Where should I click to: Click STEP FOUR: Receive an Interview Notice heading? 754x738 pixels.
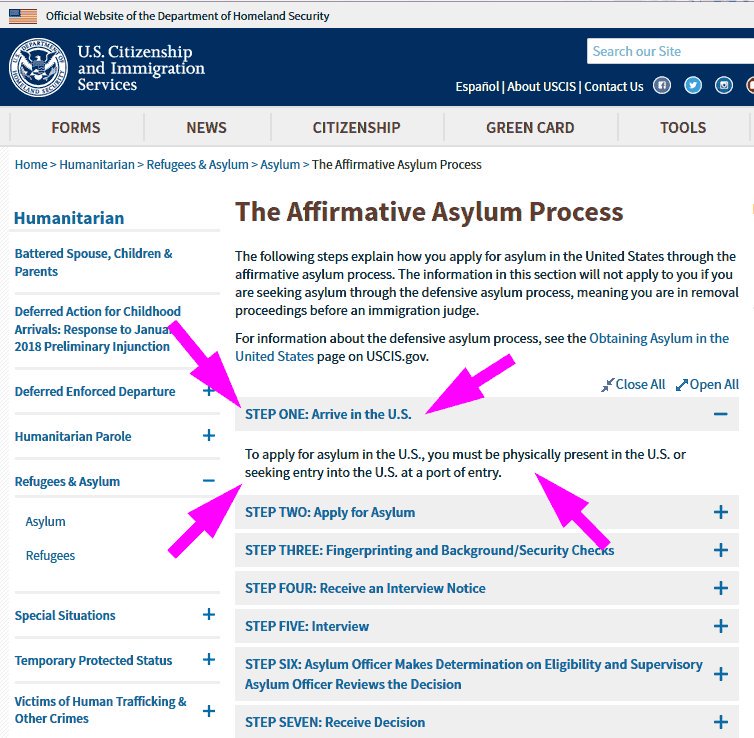coord(365,588)
